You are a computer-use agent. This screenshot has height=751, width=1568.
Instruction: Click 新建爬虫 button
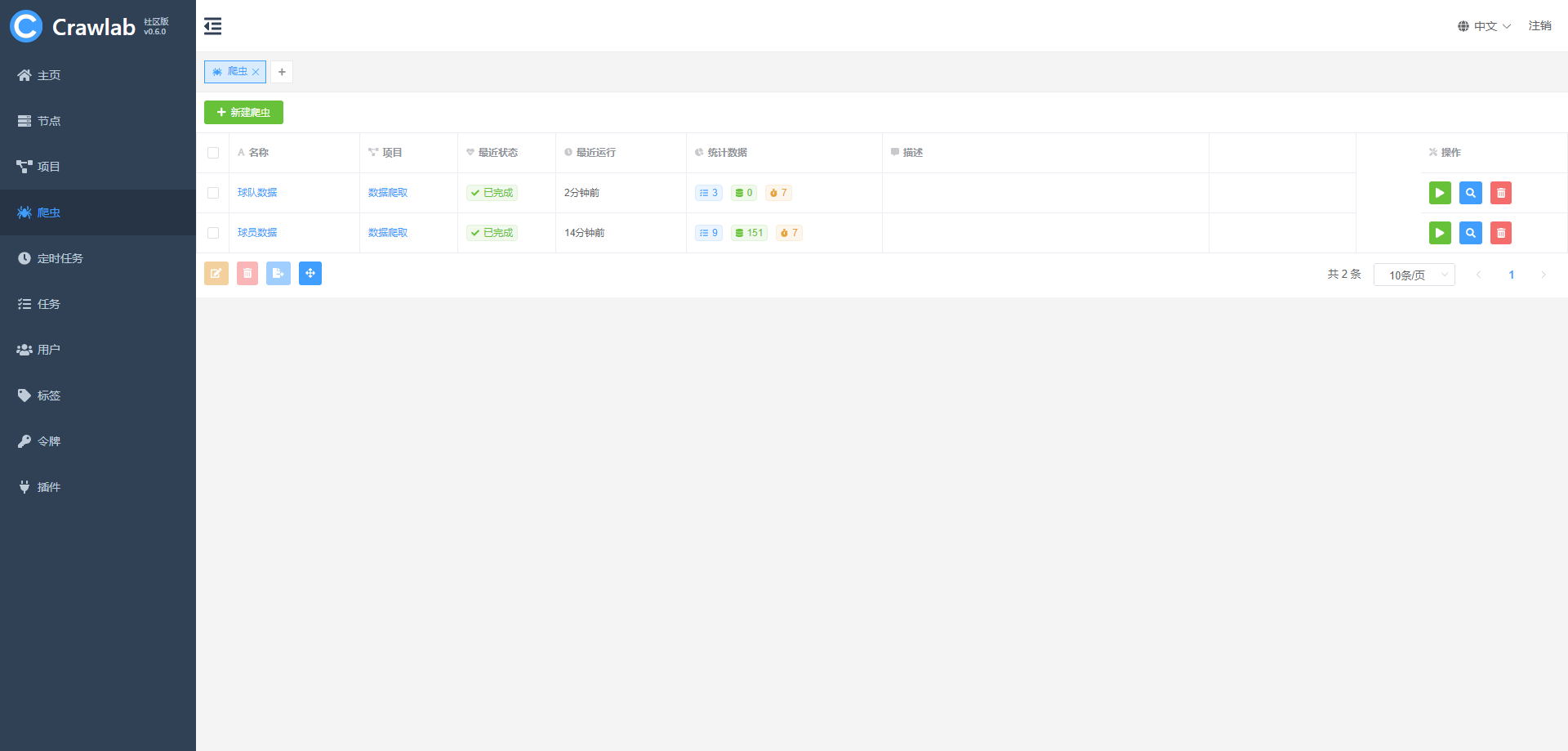[x=243, y=112]
